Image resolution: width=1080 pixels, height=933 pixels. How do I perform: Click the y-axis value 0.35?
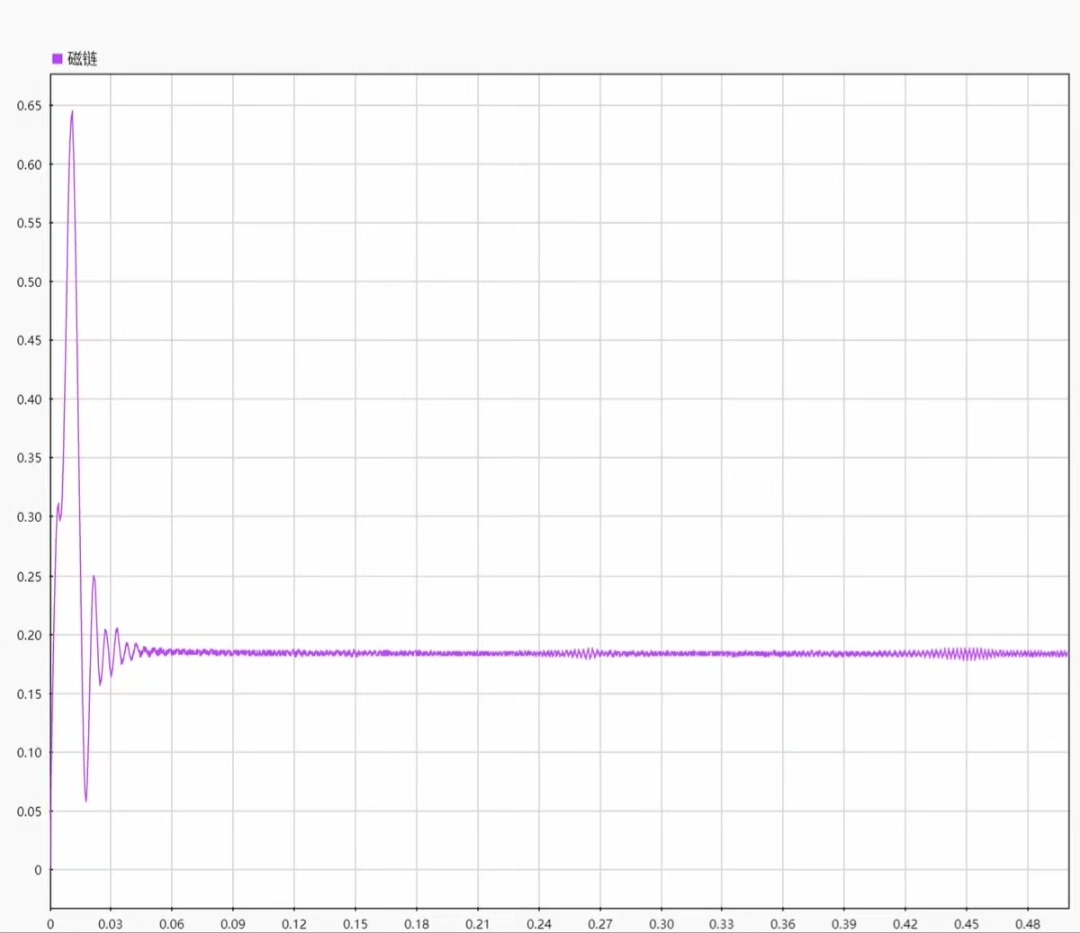29,458
